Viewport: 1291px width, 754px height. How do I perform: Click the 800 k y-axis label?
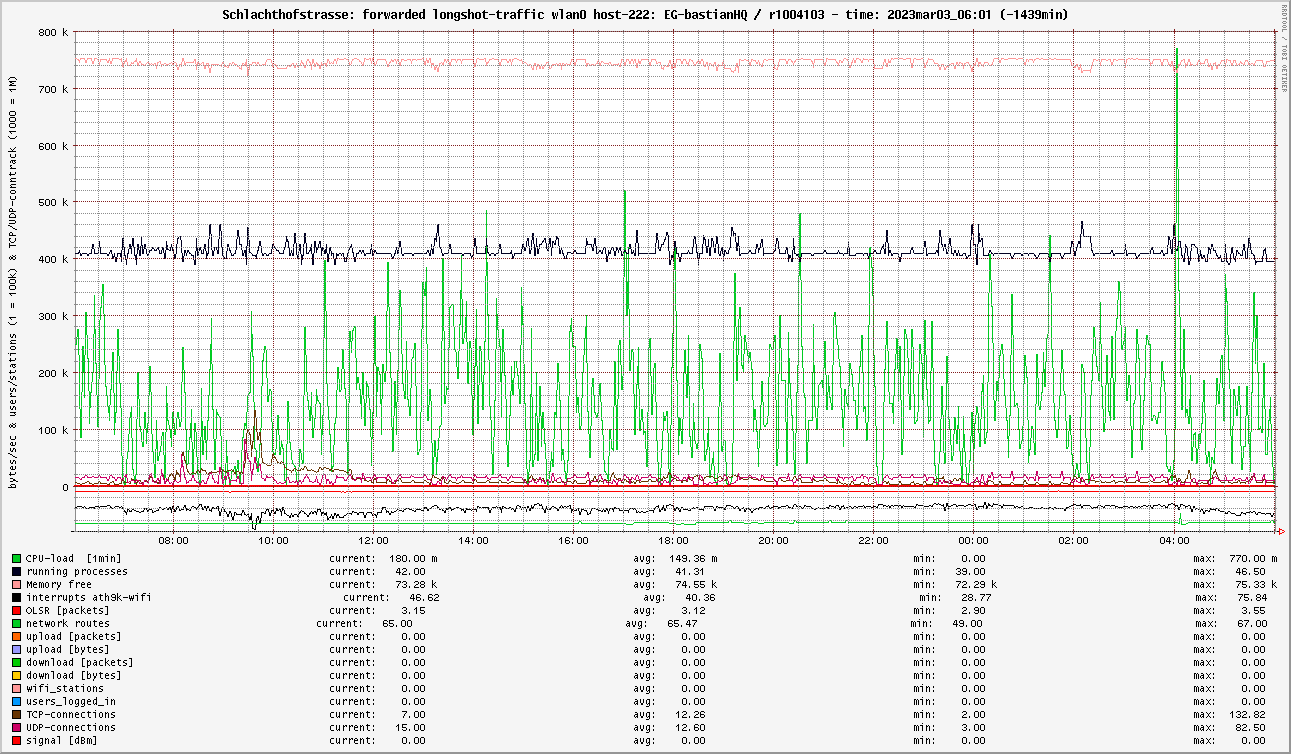pos(53,32)
